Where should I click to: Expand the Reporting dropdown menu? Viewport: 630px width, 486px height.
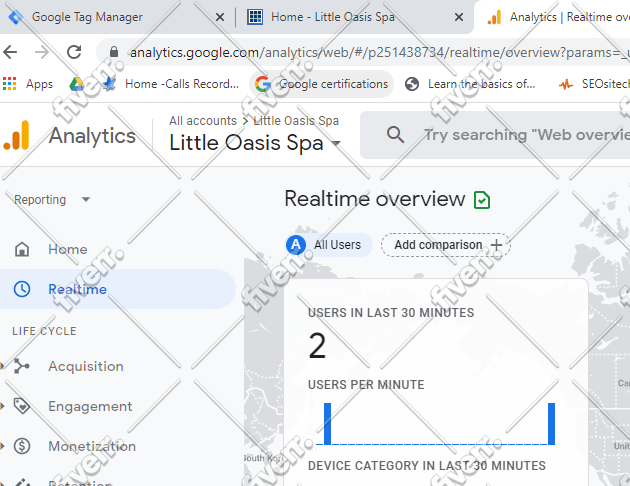[51, 200]
